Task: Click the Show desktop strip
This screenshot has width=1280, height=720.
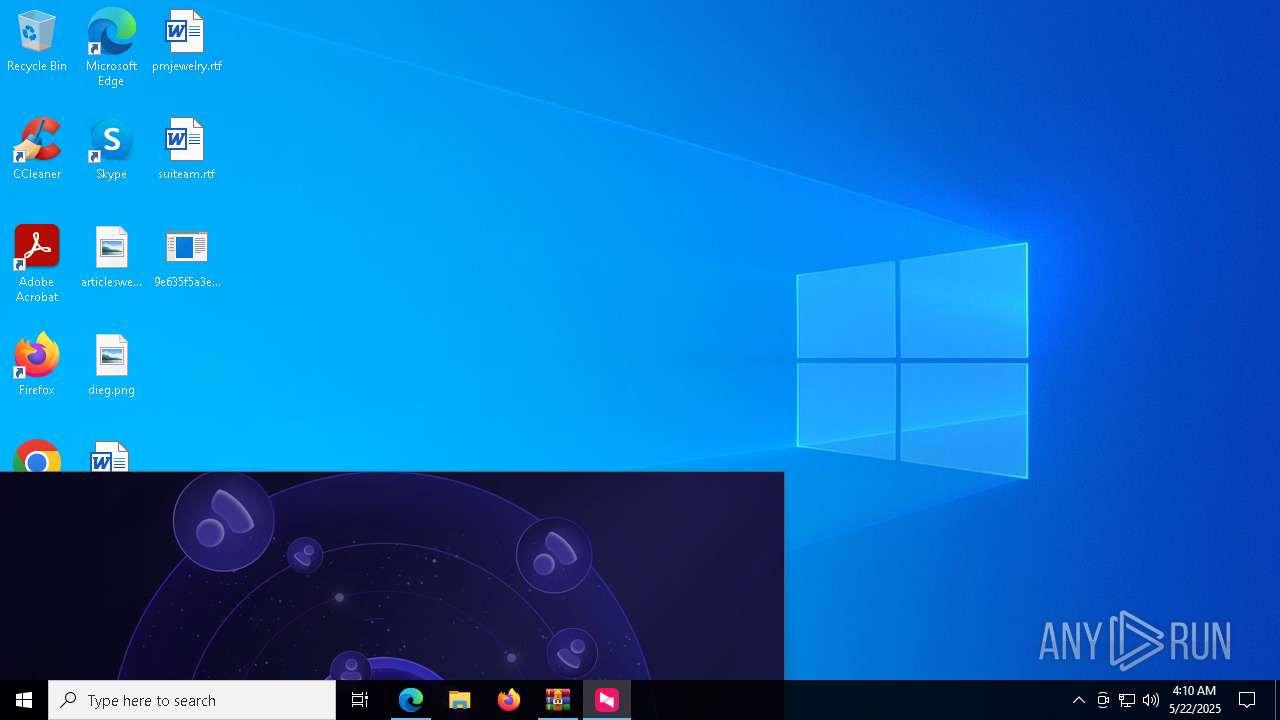Action: pos(1277,700)
